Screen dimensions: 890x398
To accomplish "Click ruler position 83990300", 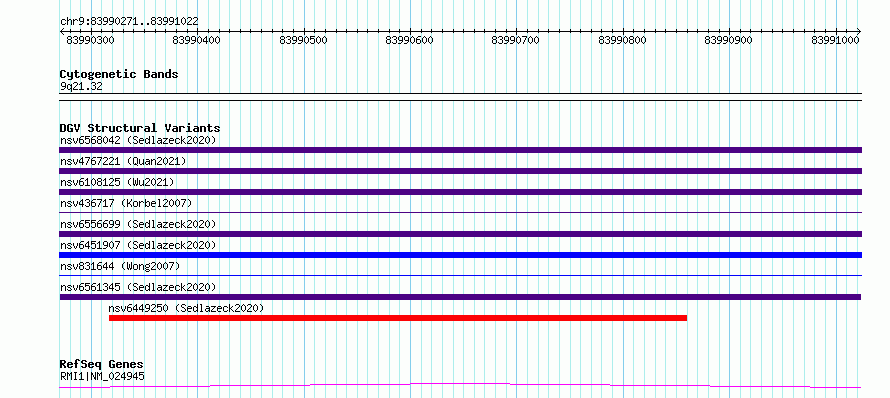I will point(90,40).
